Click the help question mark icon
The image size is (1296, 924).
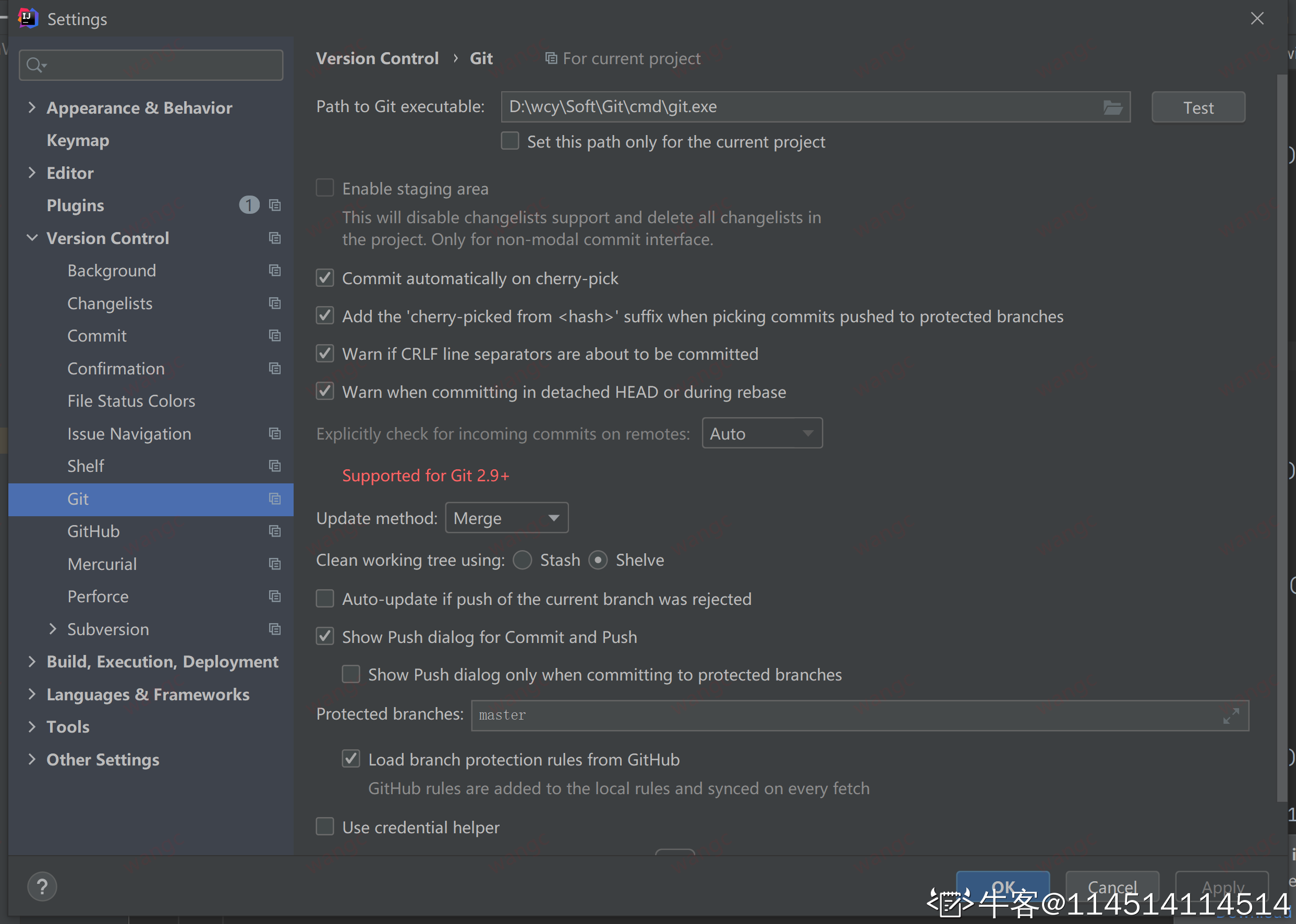tap(42, 886)
